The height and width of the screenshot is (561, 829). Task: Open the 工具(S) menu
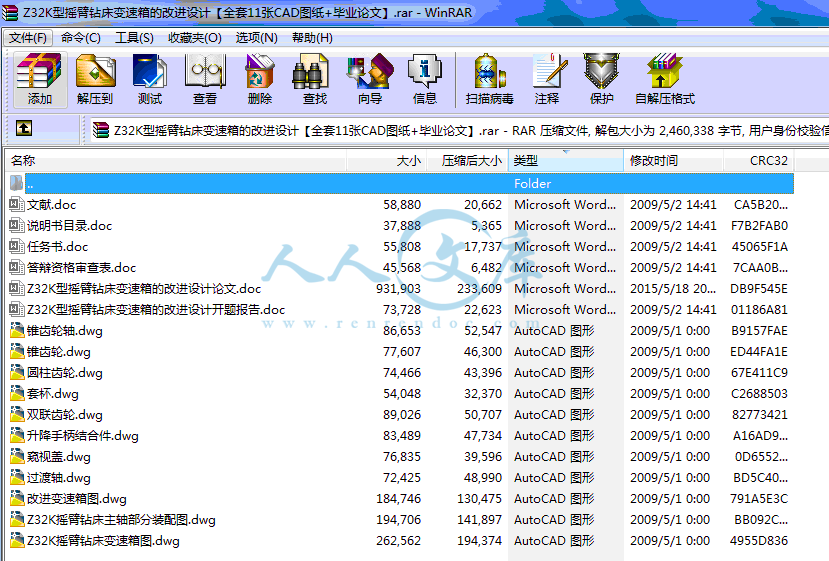click(134, 38)
